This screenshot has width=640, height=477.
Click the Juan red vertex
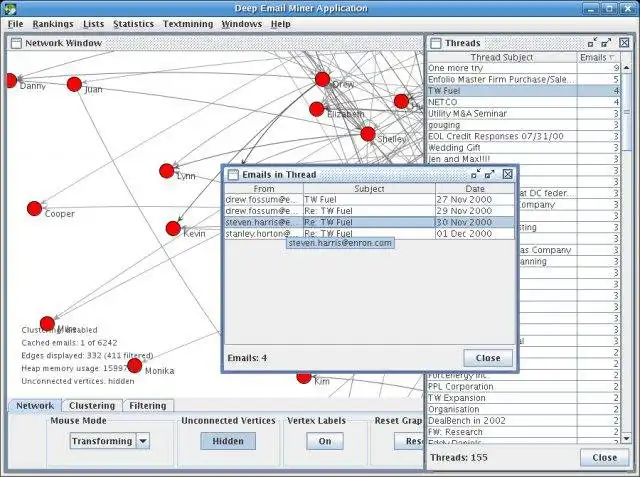tap(74, 84)
